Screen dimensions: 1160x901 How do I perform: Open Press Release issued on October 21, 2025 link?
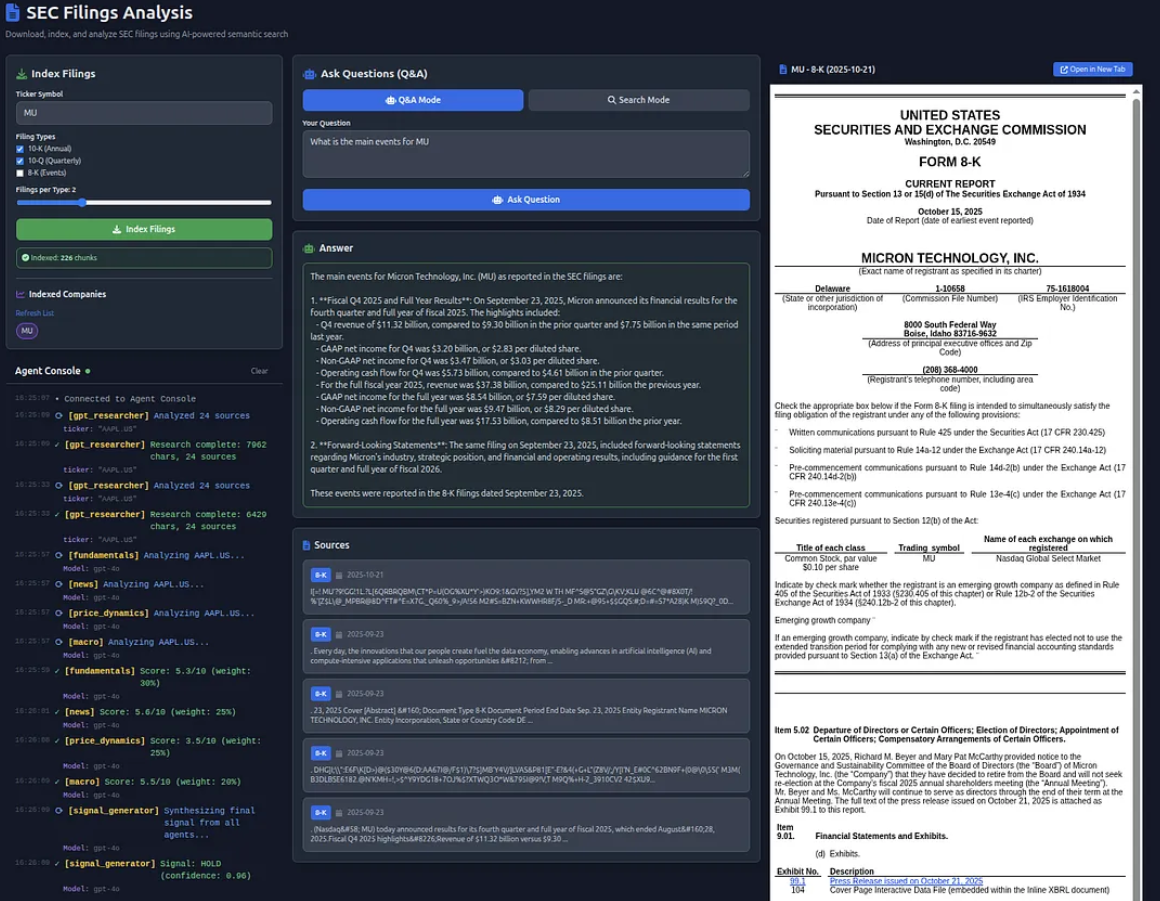[905, 881]
